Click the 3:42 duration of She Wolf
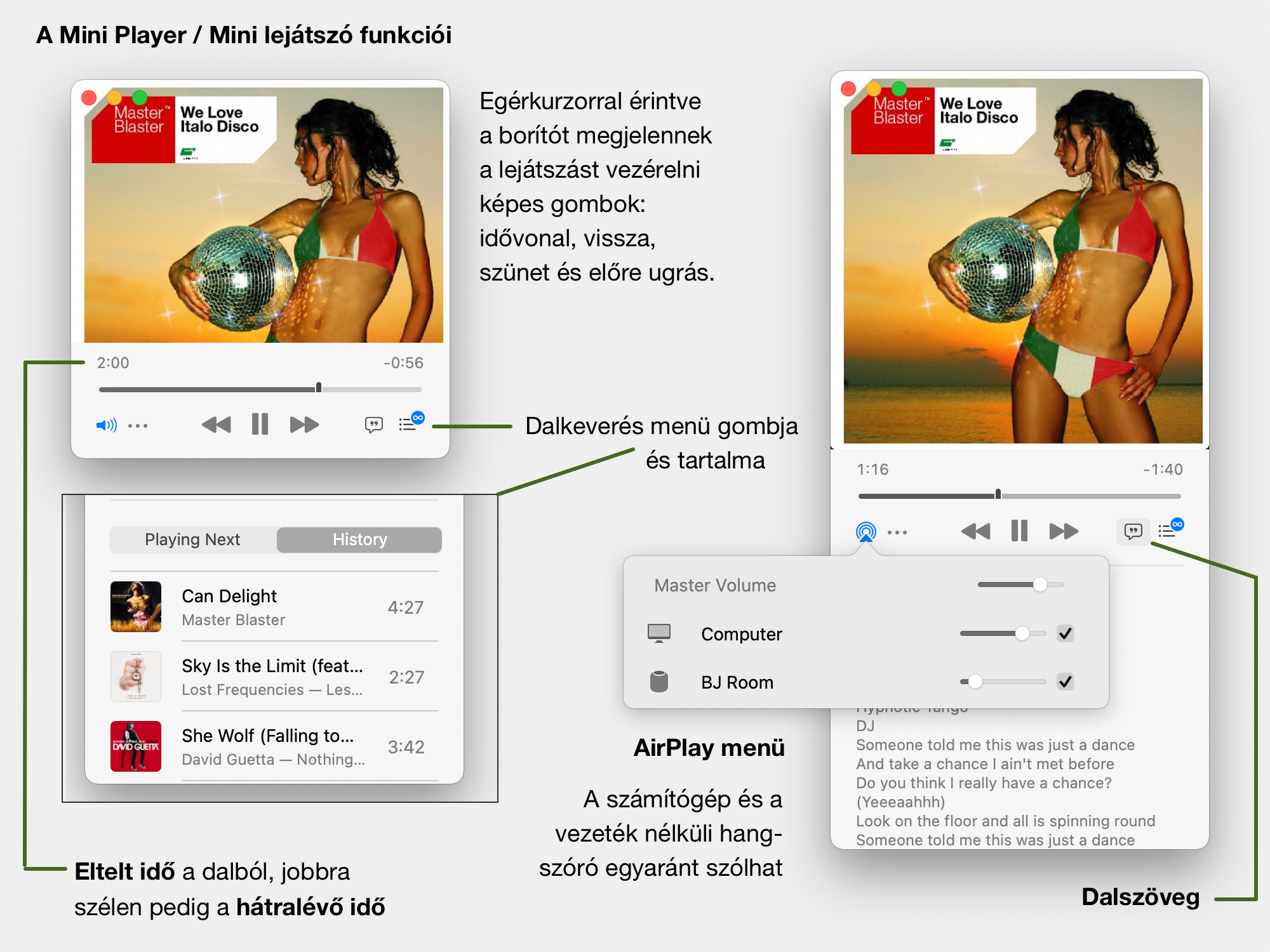Screen dimensions: 1270x952 (406, 747)
